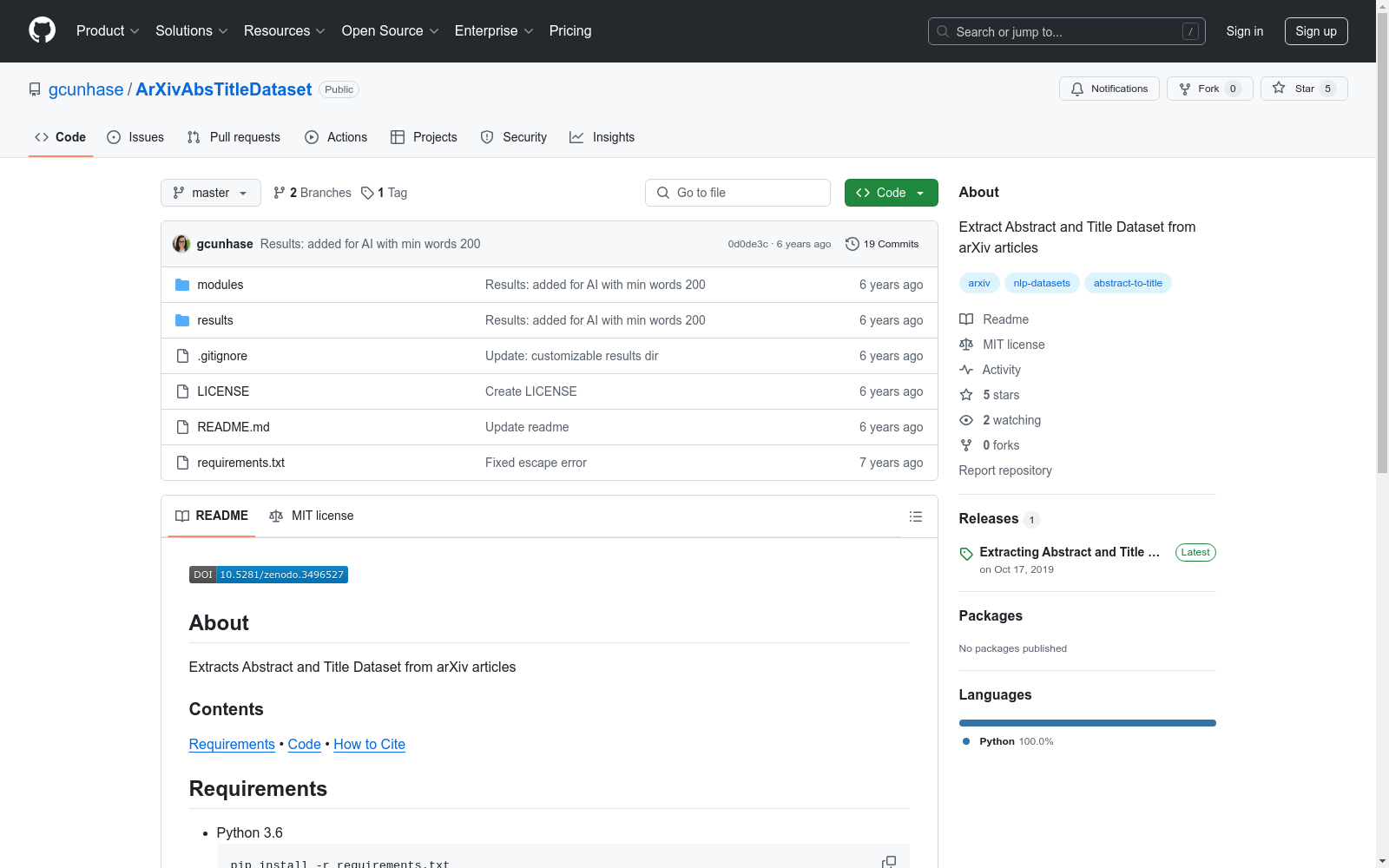Toggle Notifications for this repository
This screenshot has height=868, width=1389.
[x=1109, y=89]
